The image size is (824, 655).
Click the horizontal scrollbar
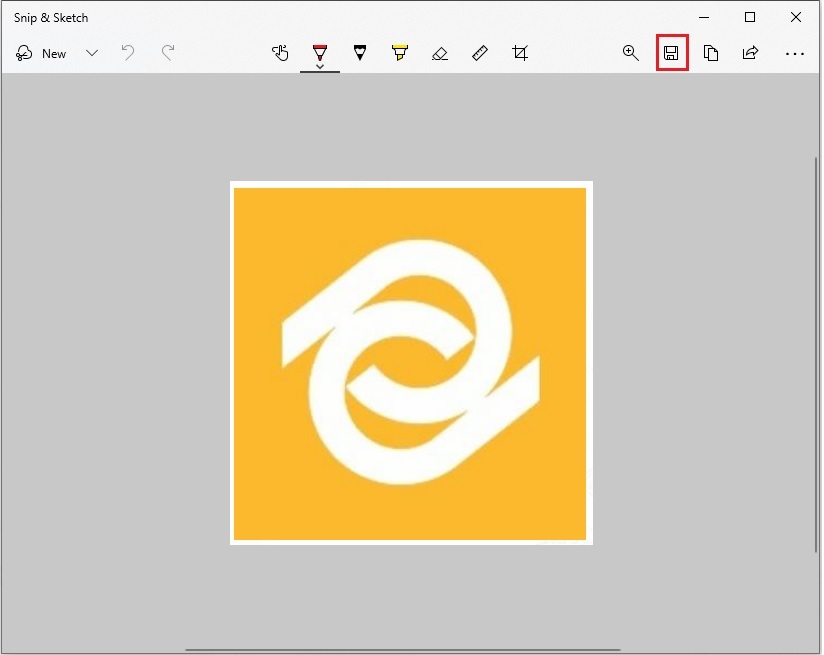tap(403, 650)
